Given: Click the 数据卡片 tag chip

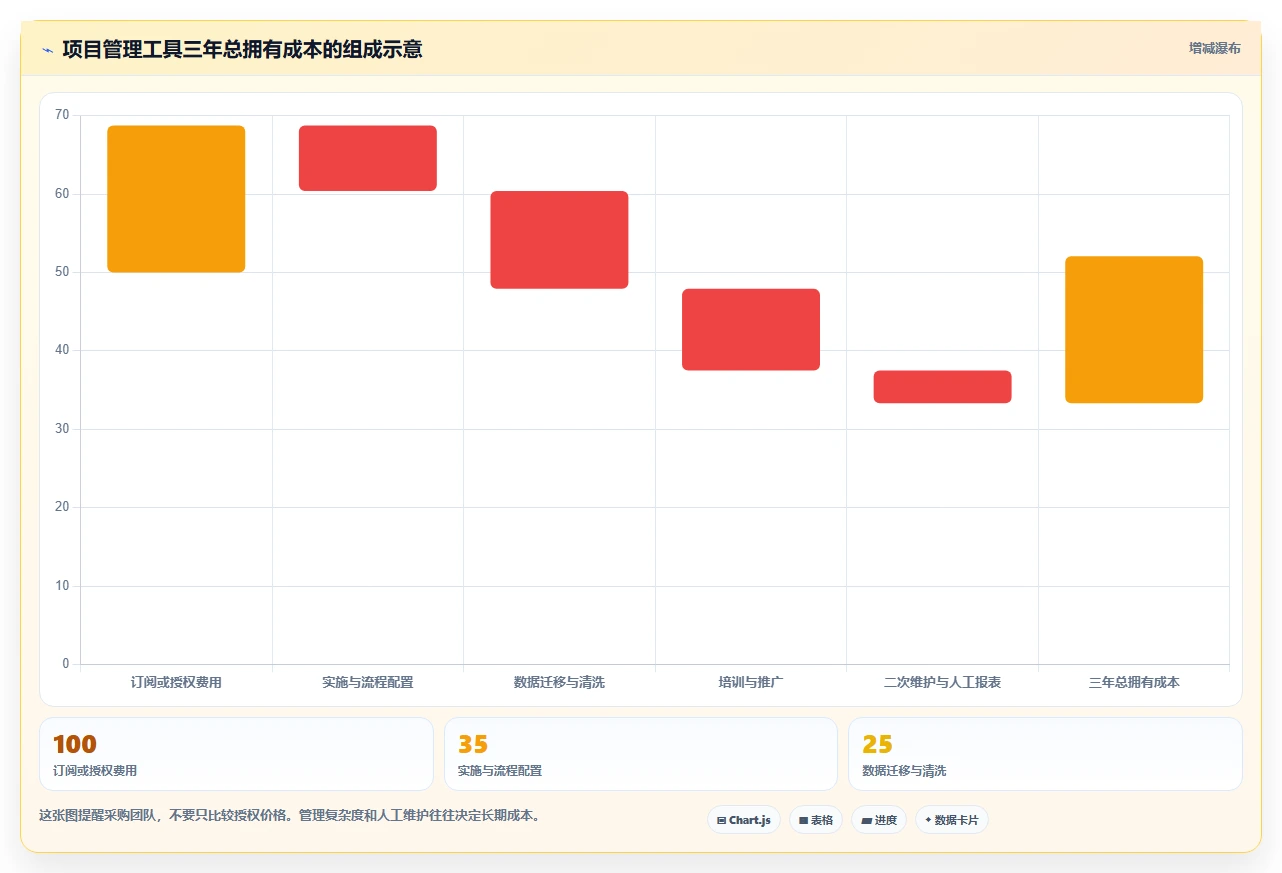Looking at the screenshot, I should click(x=951, y=820).
